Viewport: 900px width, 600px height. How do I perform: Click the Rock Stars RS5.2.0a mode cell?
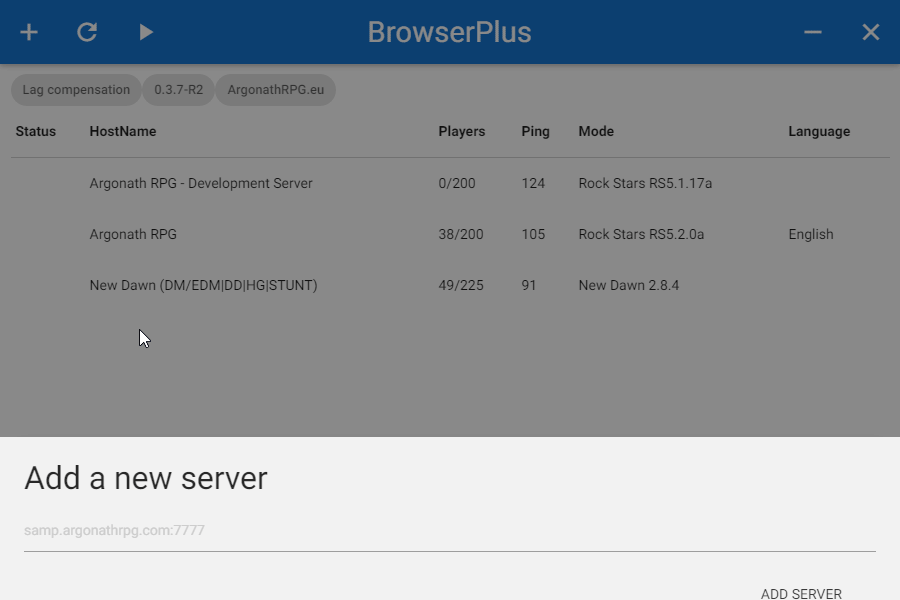[641, 234]
